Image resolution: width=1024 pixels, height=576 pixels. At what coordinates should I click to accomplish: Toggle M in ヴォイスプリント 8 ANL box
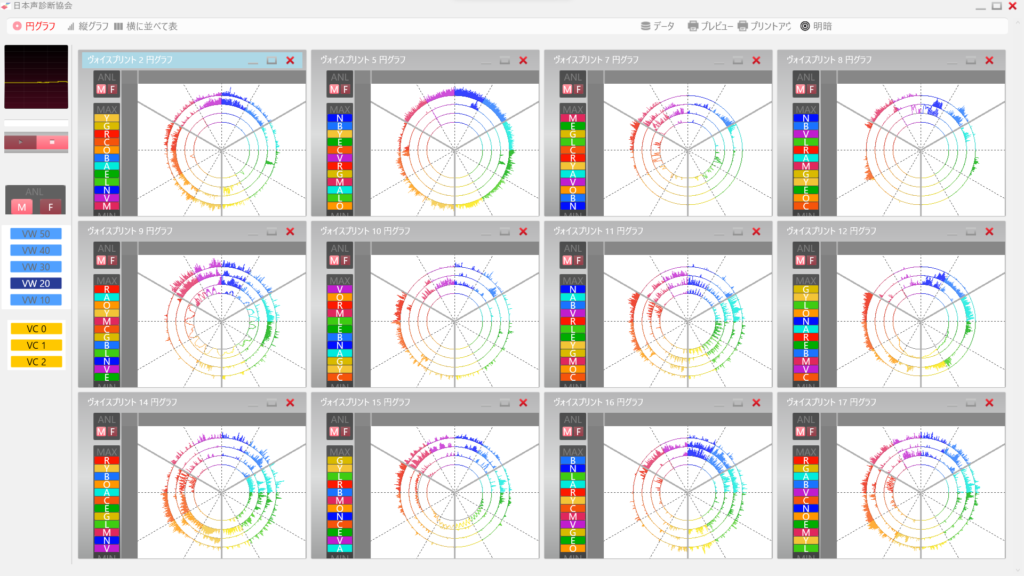pos(801,89)
